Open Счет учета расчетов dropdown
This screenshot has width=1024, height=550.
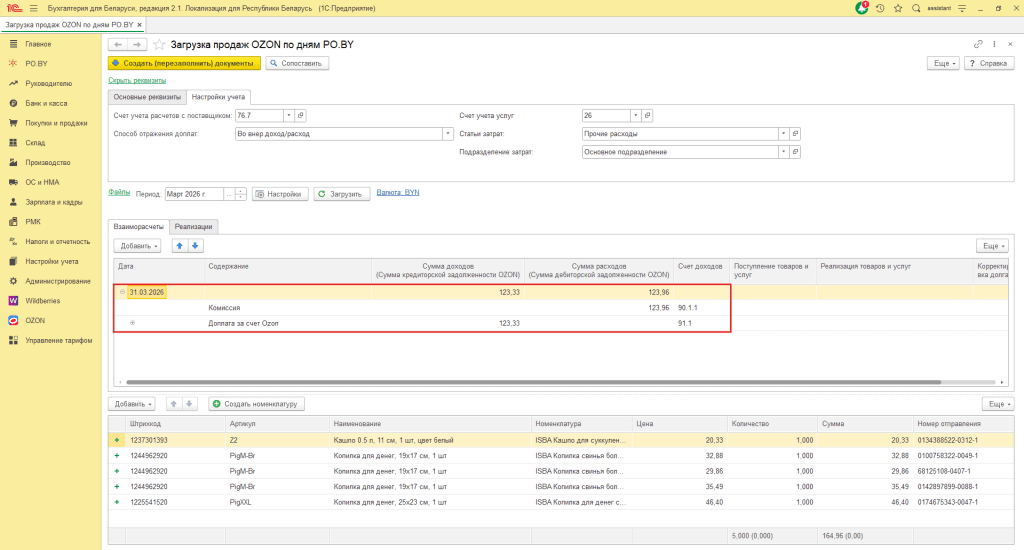(x=289, y=115)
